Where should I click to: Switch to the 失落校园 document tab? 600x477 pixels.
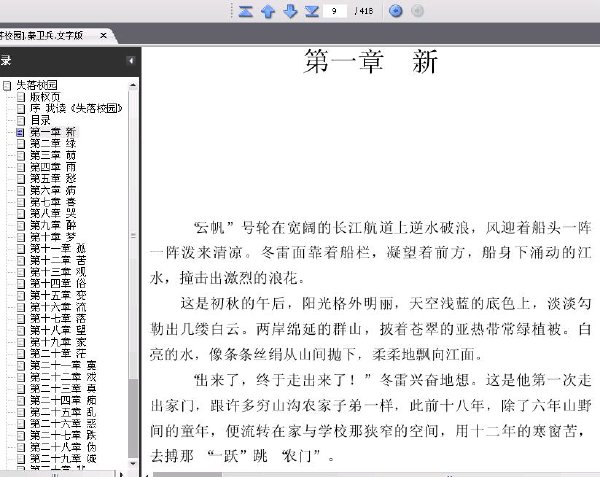[x=42, y=36]
